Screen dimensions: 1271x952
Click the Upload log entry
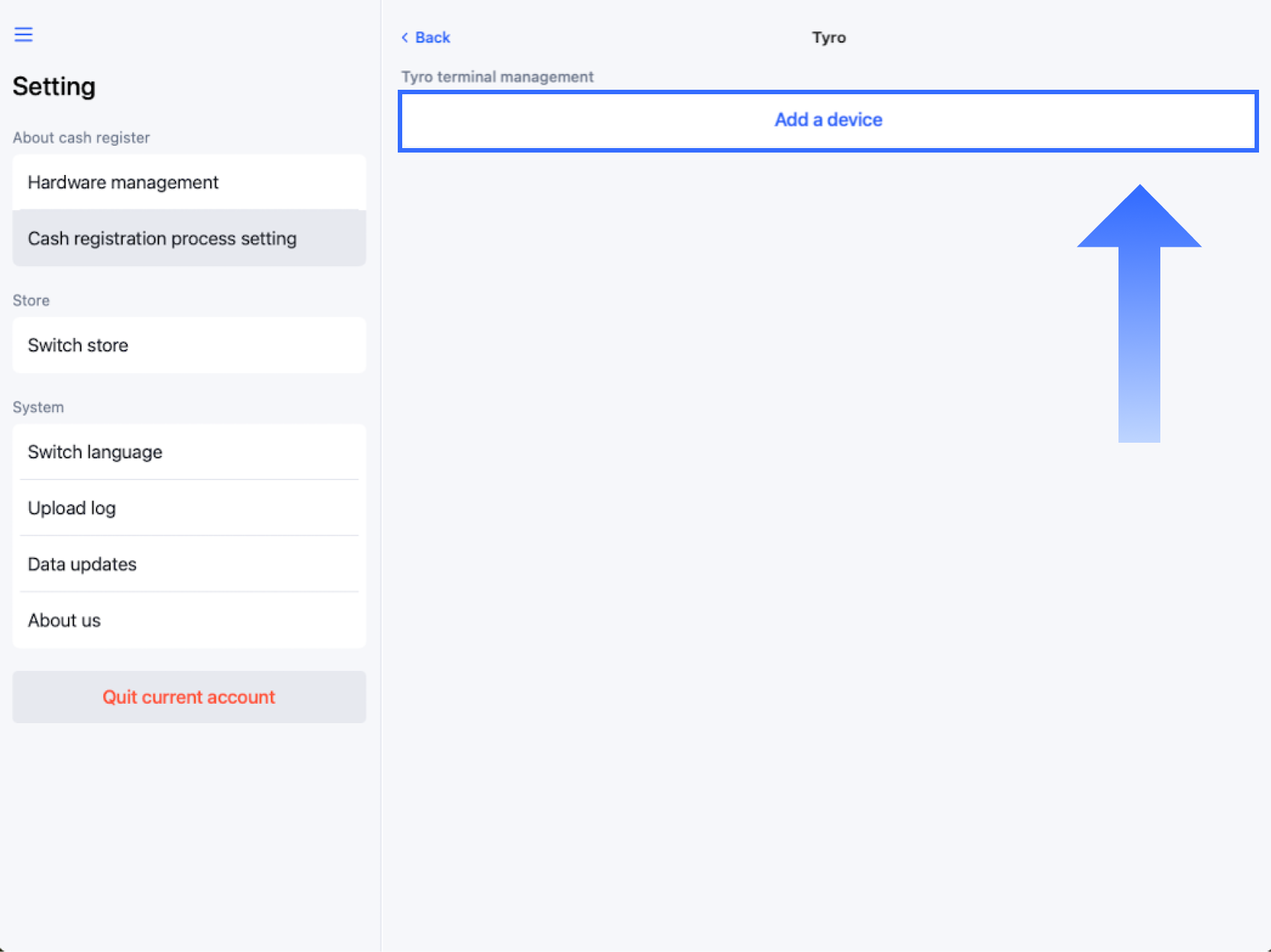189,509
